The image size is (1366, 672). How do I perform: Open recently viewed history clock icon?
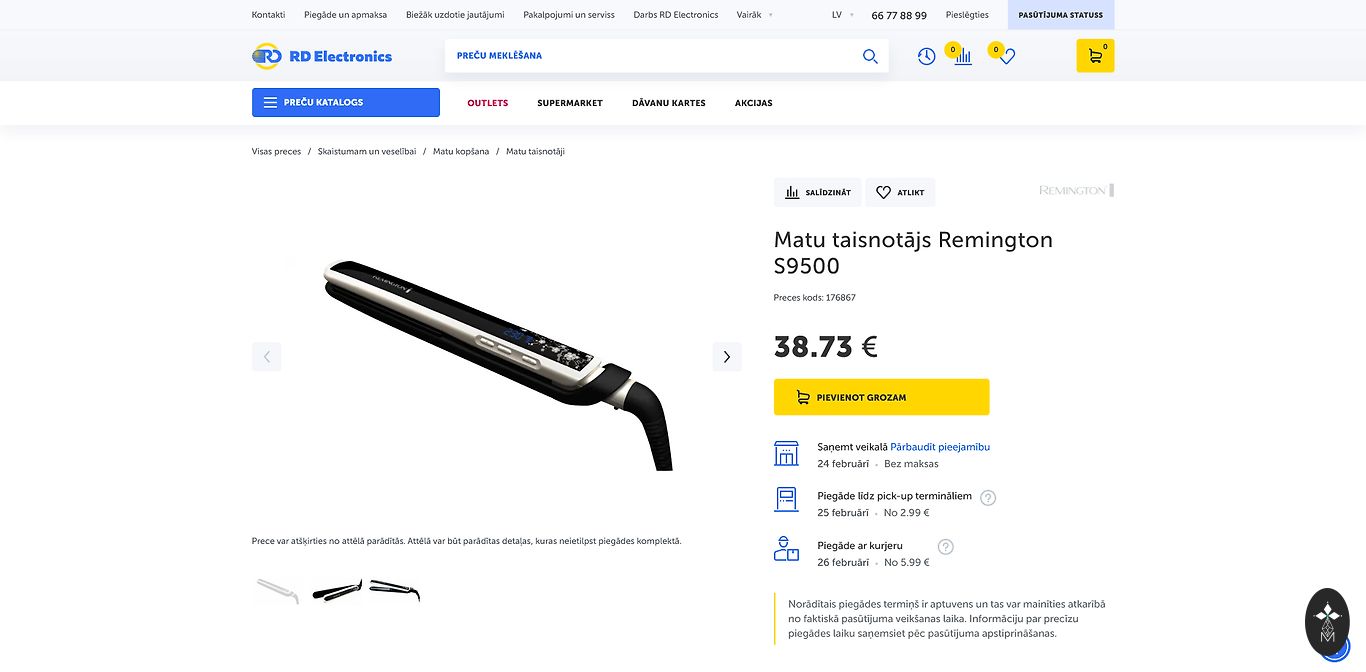926,57
